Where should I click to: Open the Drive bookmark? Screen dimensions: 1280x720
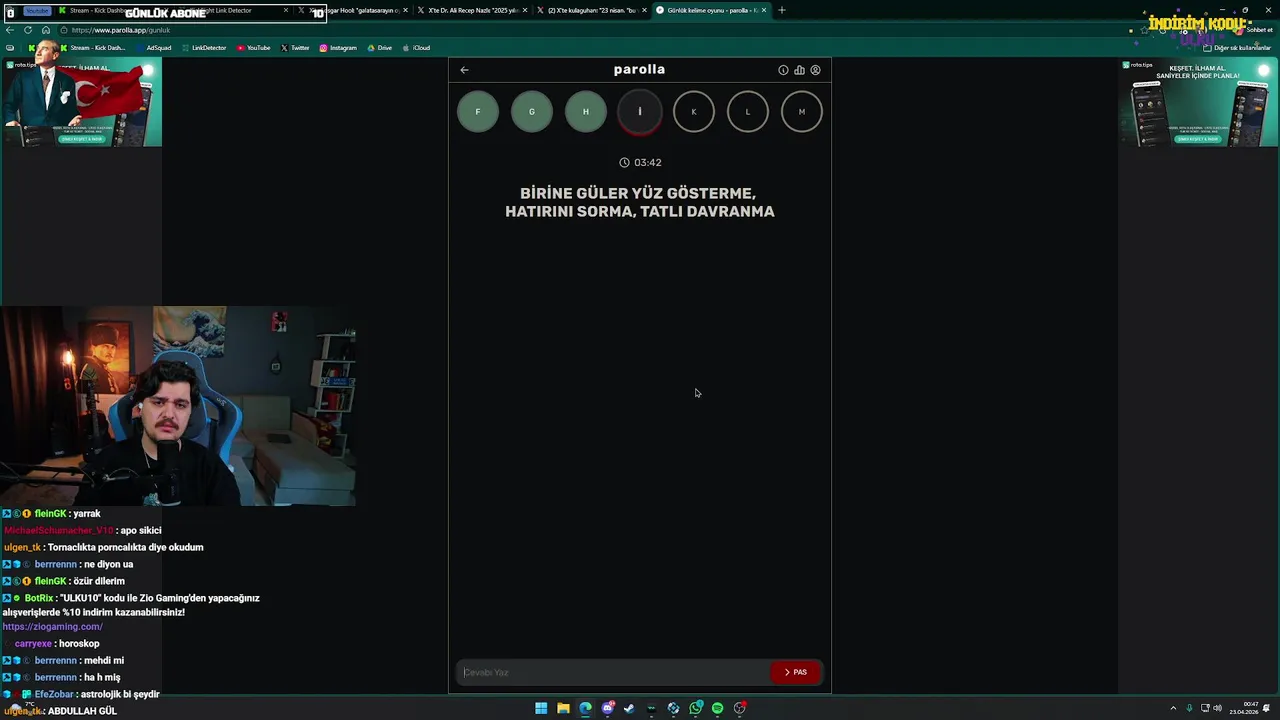point(380,48)
